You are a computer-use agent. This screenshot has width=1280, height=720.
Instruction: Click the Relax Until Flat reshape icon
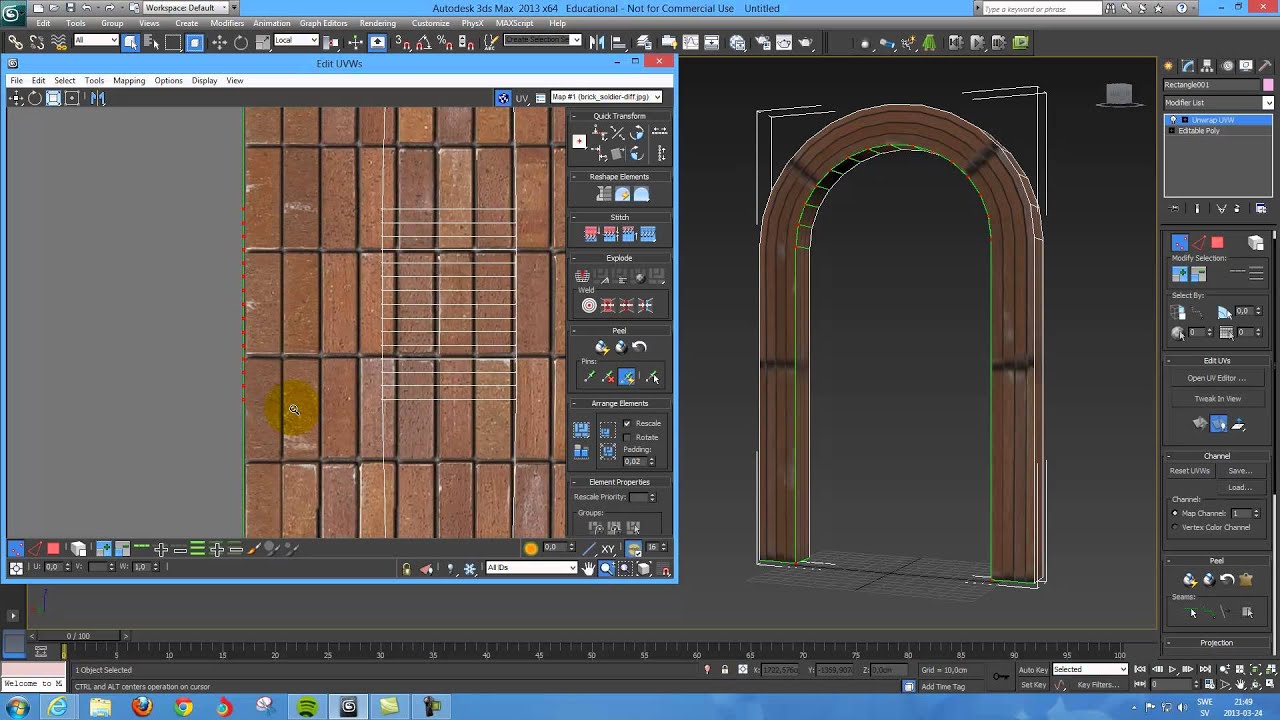(x=622, y=194)
